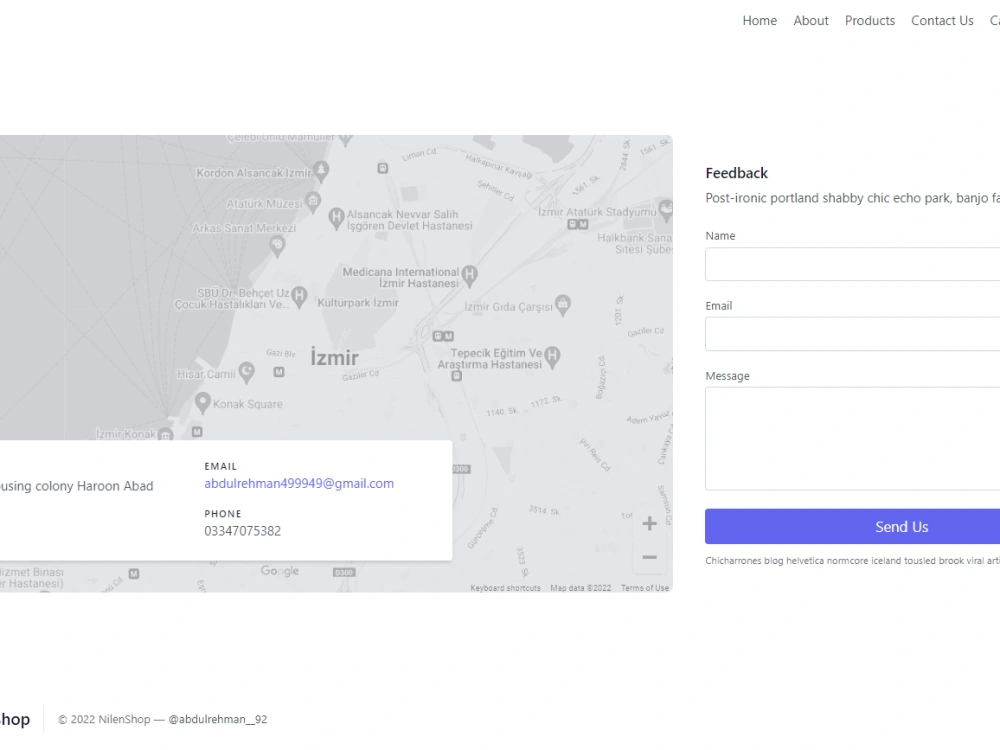Screen dimensions: 1000x750
Task: Navigate to the About page
Action: point(811,20)
